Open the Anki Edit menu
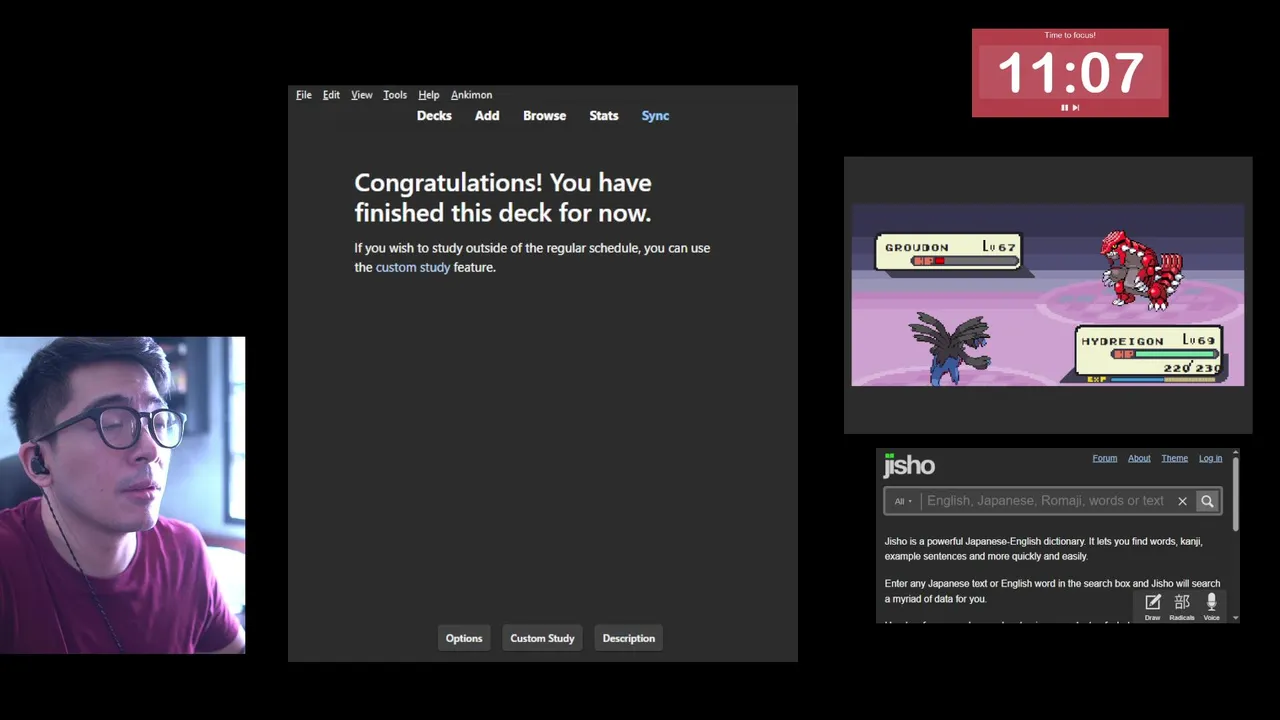Image resolution: width=1280 pixels, height=720 pixels. 331,95
